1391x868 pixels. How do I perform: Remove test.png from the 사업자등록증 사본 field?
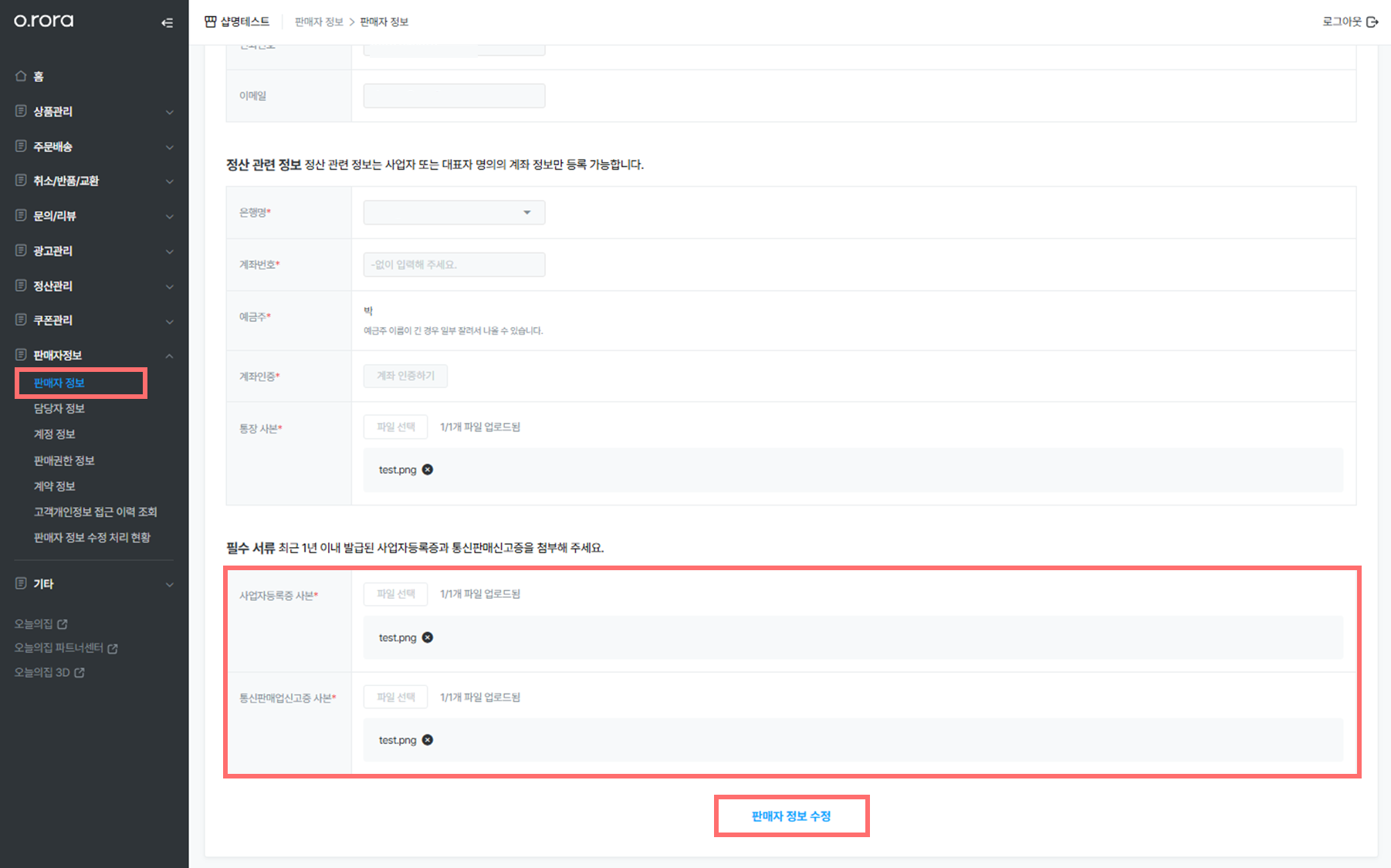point(428,637)
